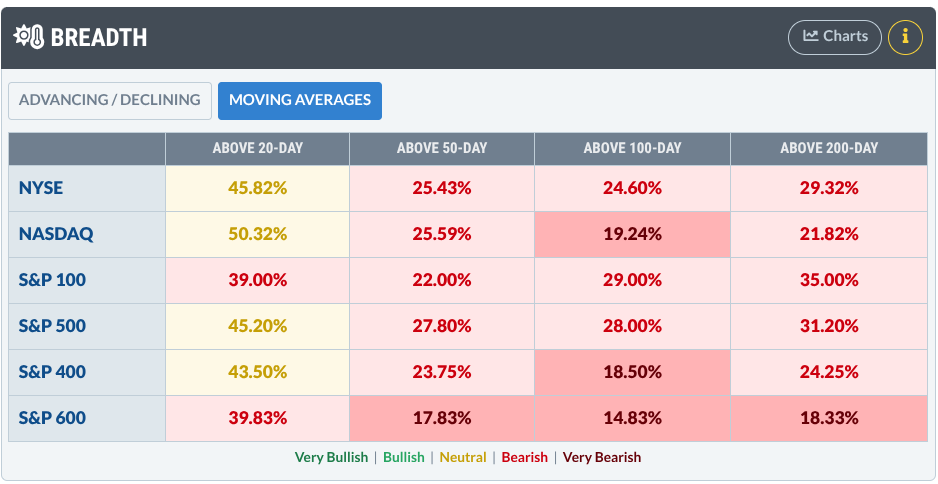
Task: Open the S&P 400 row link
Action: (x=52, y=372)
